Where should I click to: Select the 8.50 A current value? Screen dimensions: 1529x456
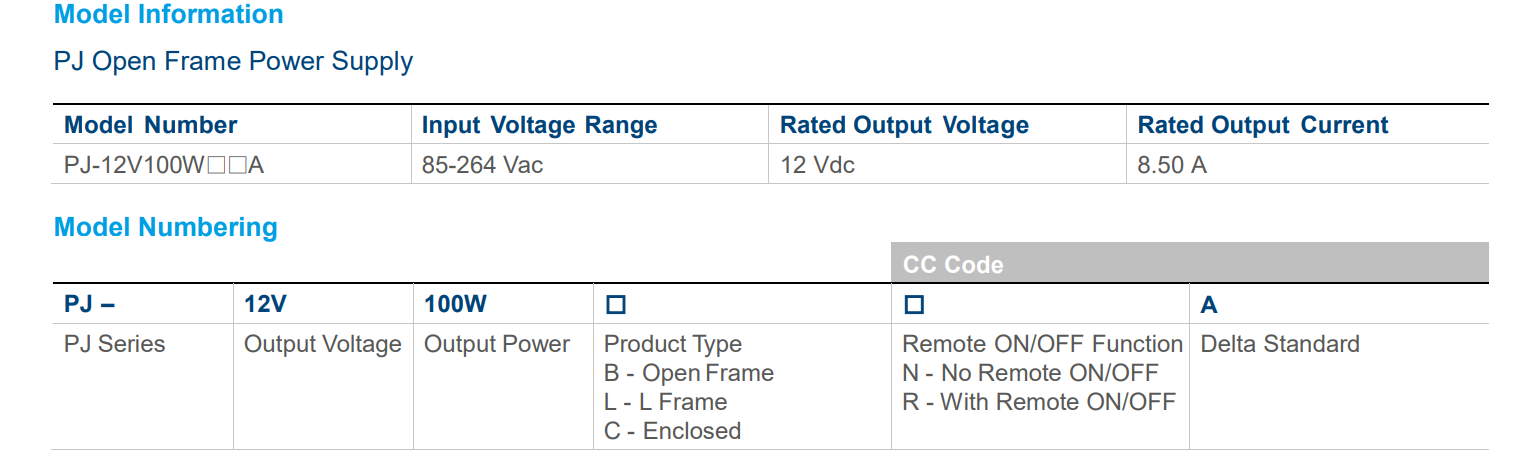tap(1172, 165)
